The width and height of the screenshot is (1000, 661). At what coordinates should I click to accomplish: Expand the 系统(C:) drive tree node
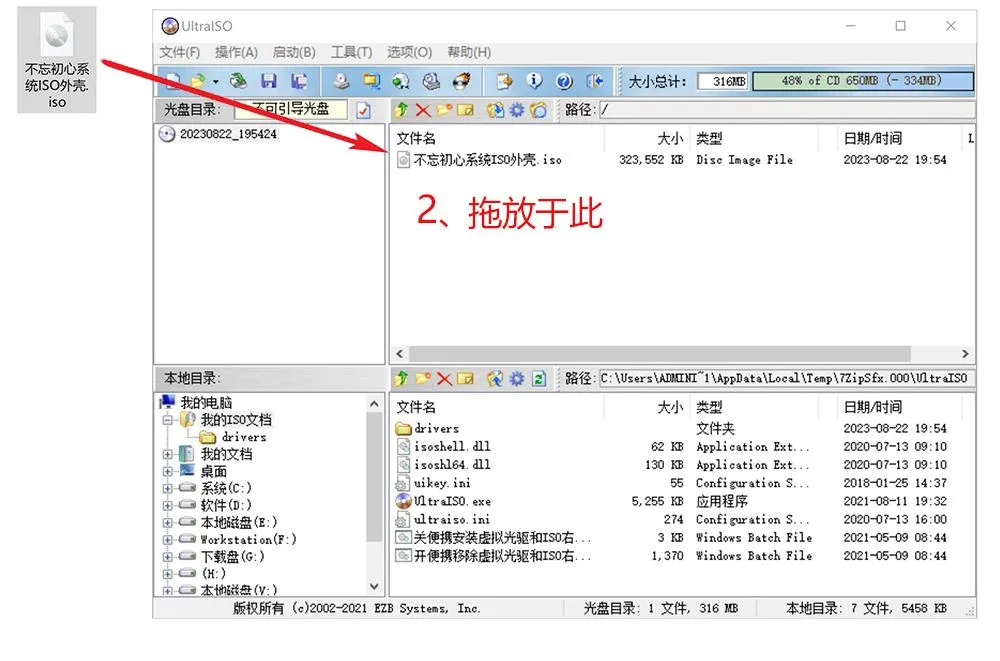(x=168, y=489)
